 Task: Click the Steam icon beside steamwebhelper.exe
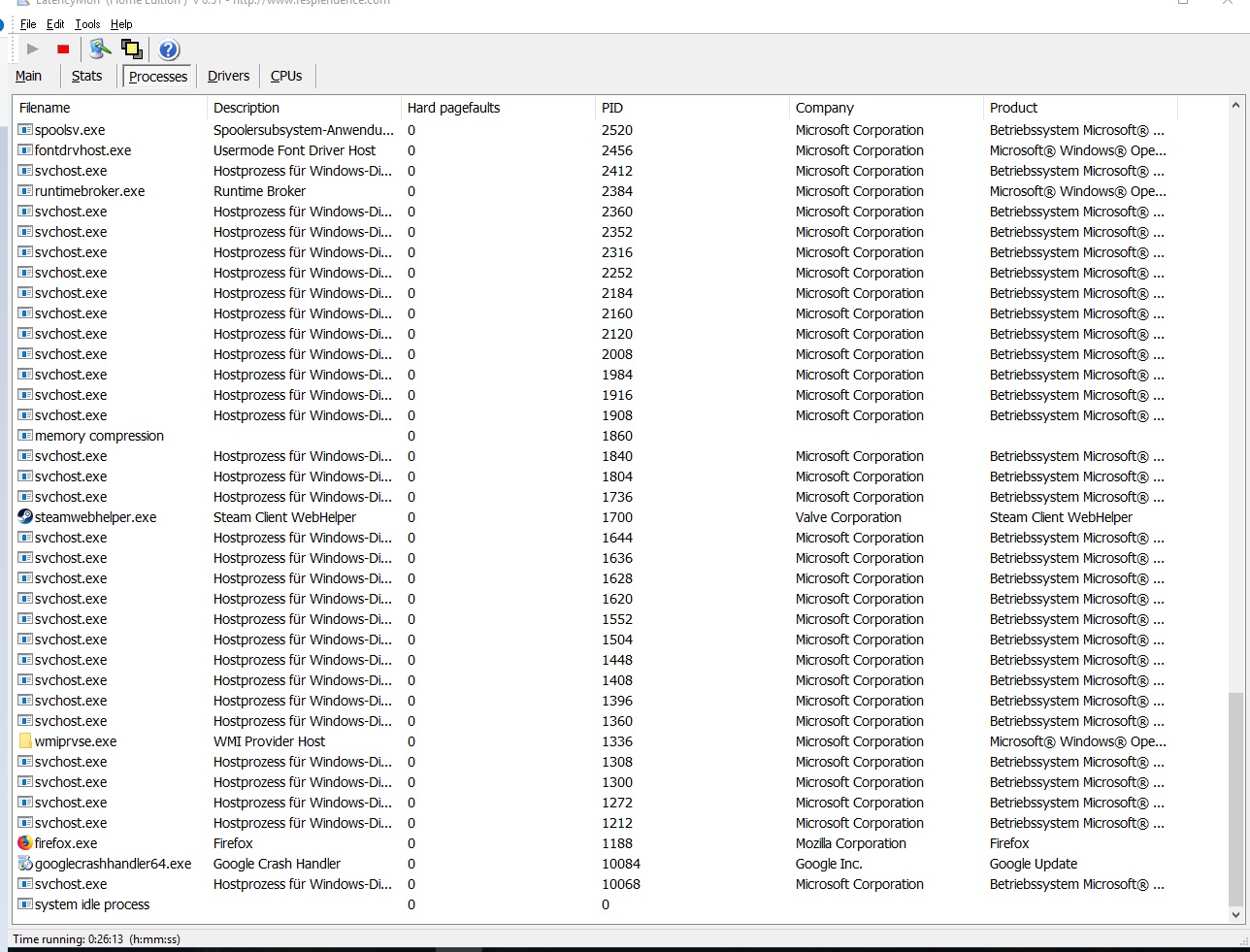(x=25, y=517)
